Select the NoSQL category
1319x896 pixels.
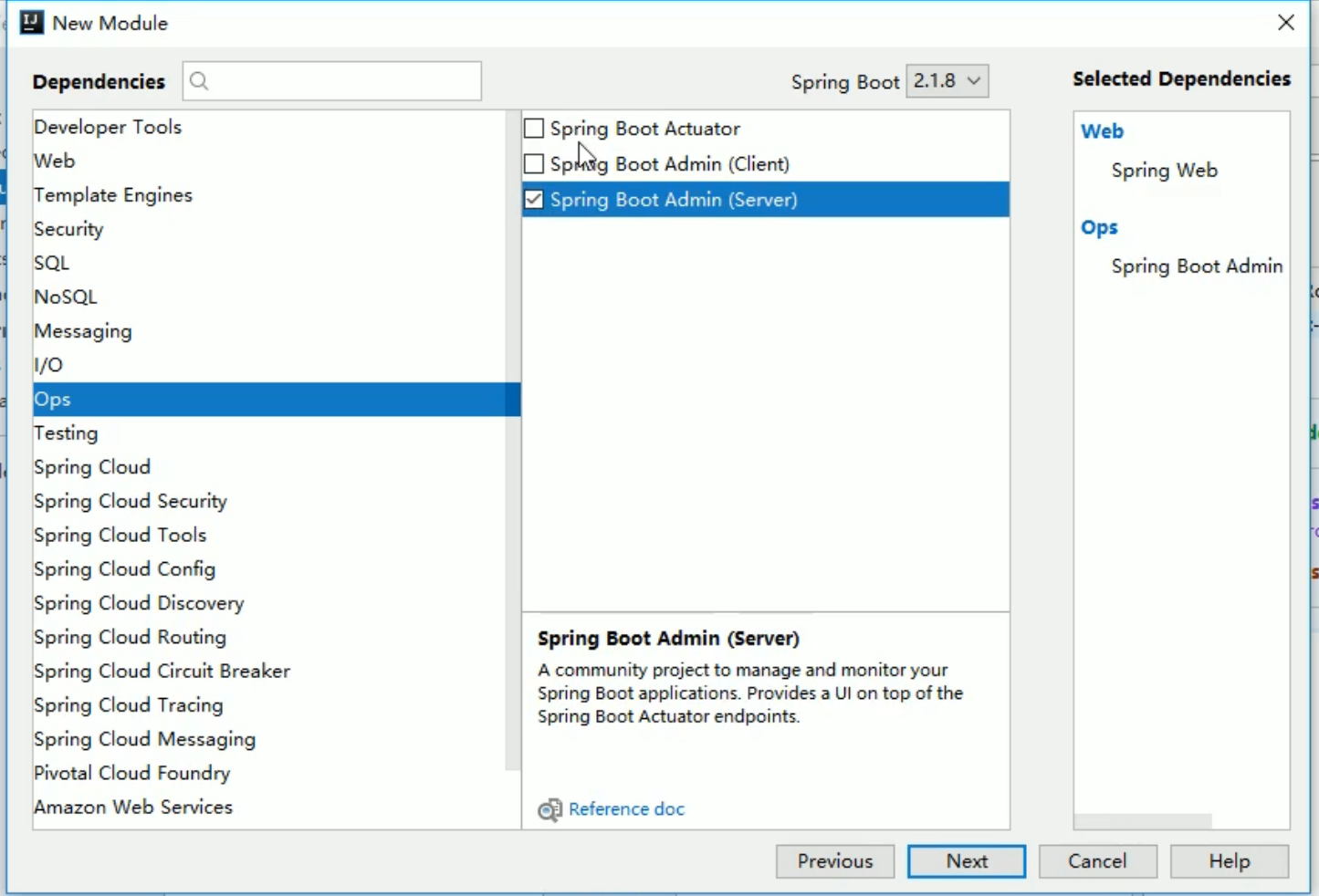coord(269,297)
